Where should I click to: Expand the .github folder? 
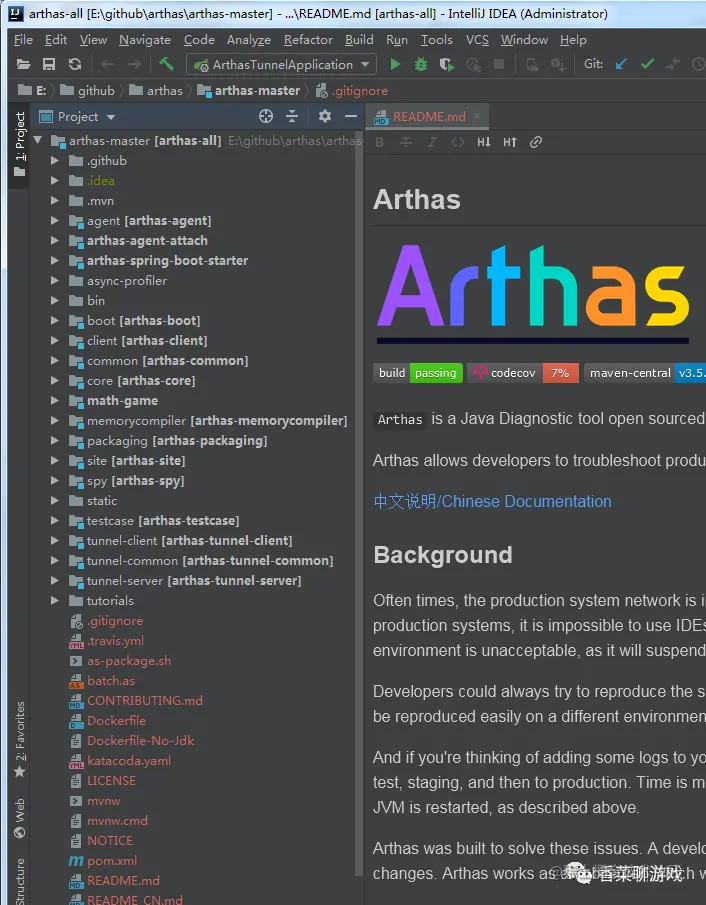pyautogui.click(x=55, y=160)
